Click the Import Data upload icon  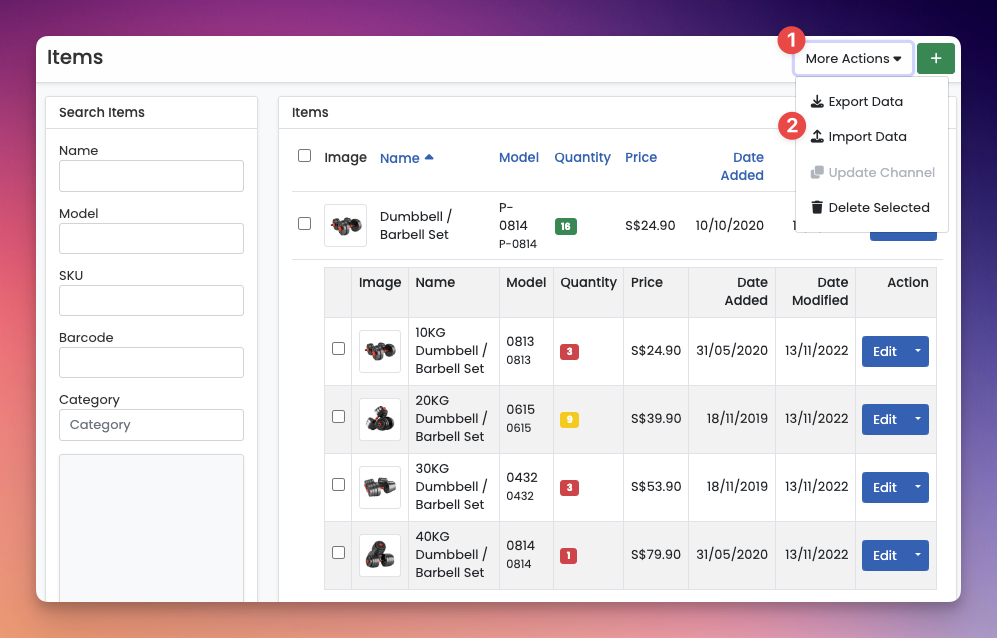[817, 137]
